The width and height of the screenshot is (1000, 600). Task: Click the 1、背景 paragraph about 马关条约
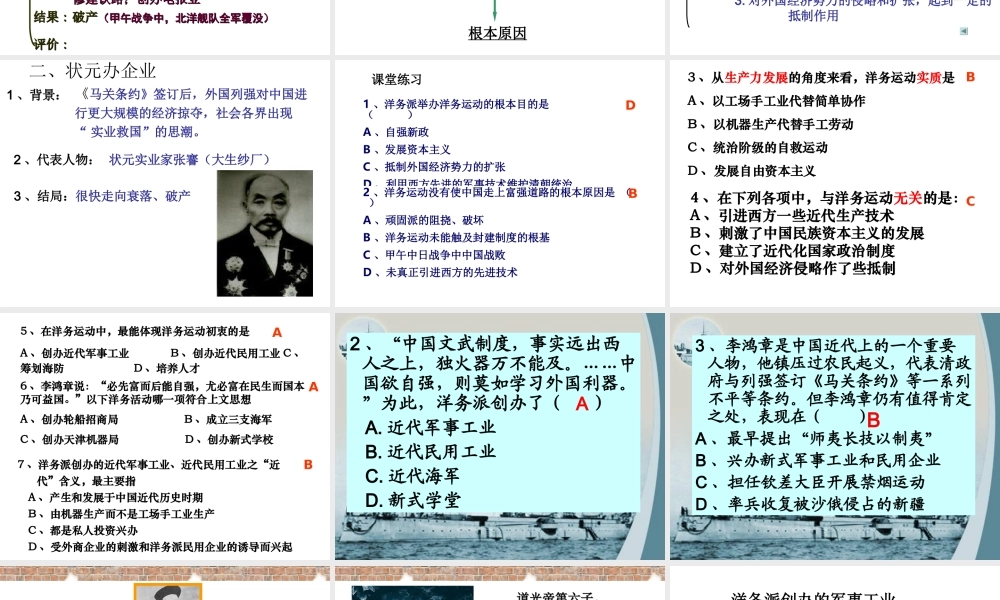tap(158, 113)
